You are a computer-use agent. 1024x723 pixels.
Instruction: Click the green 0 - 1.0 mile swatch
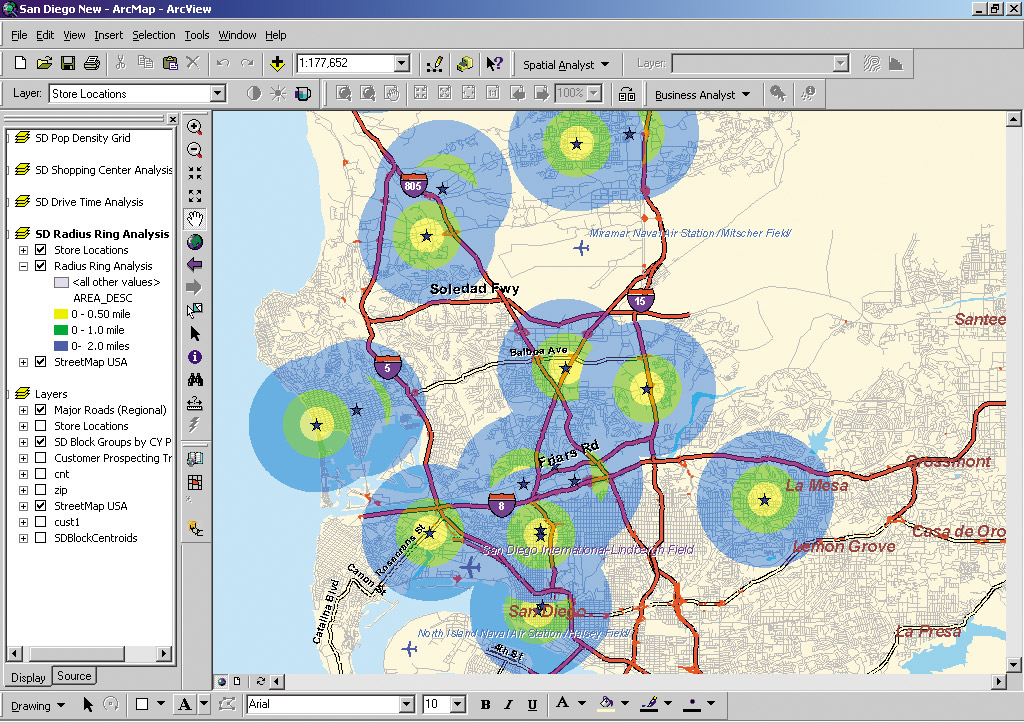coord(61,330)
